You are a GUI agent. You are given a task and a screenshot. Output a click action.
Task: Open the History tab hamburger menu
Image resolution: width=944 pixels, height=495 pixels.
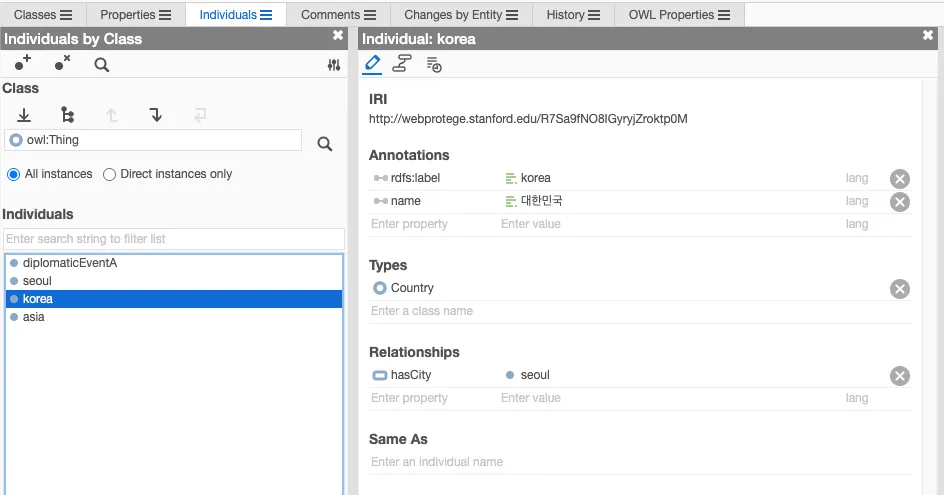coord(594,15)
